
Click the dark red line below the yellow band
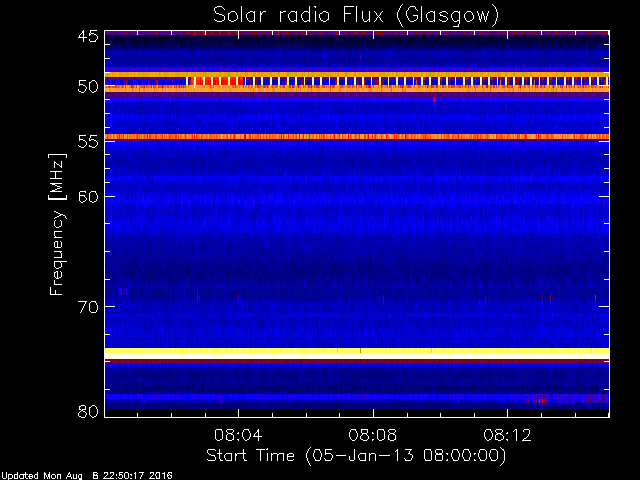point(357,361)
